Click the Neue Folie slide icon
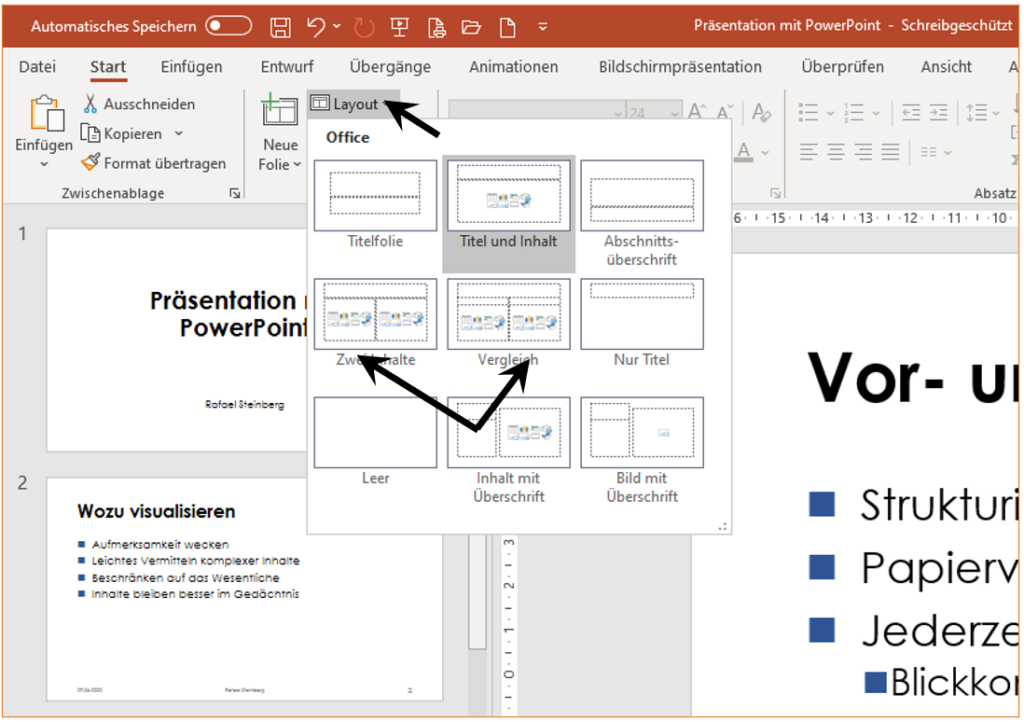Screen dimensions: 1024x722 (280, 109)
